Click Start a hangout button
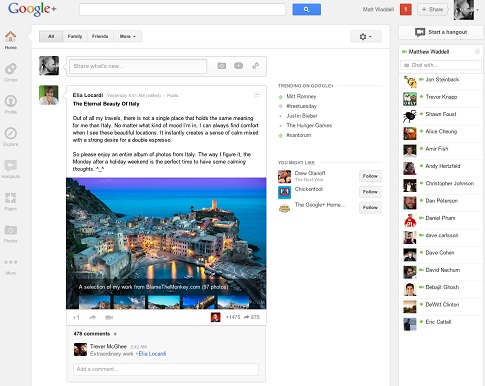The height and width of the screenshot is (386, 485). point(441,32)
